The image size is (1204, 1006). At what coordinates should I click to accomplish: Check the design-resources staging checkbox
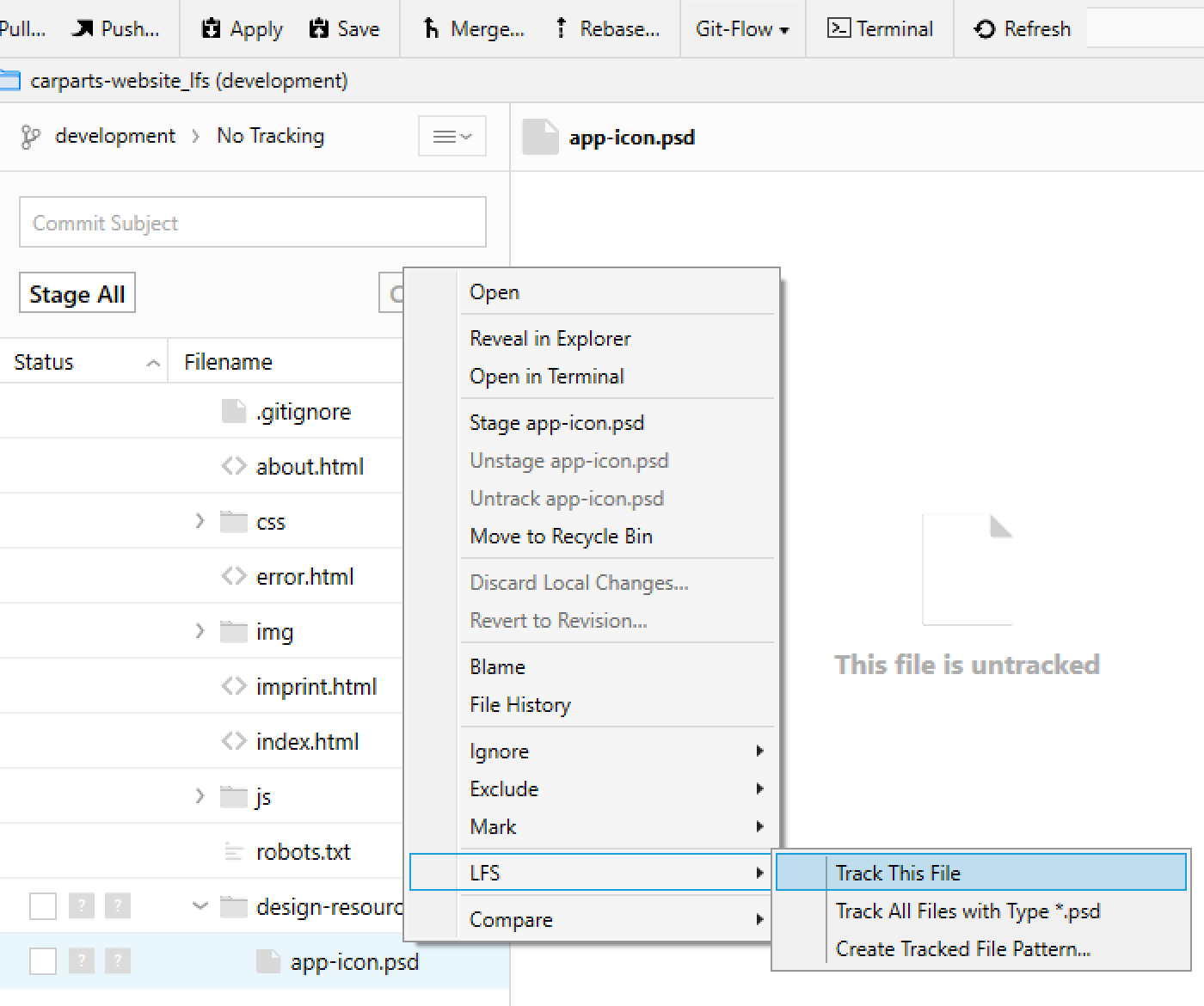tap(42, 906)
